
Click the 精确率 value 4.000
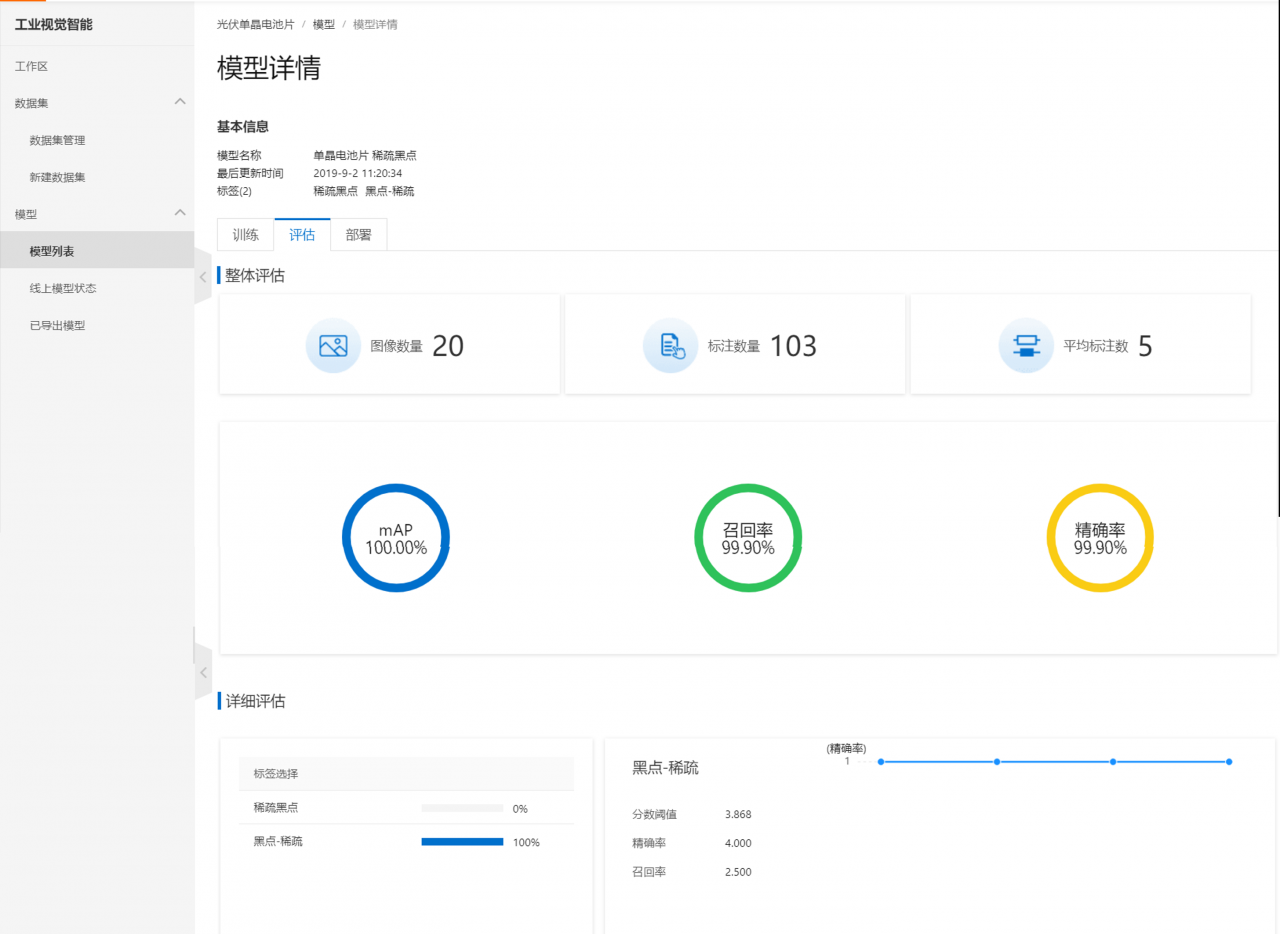click(738, 844)
